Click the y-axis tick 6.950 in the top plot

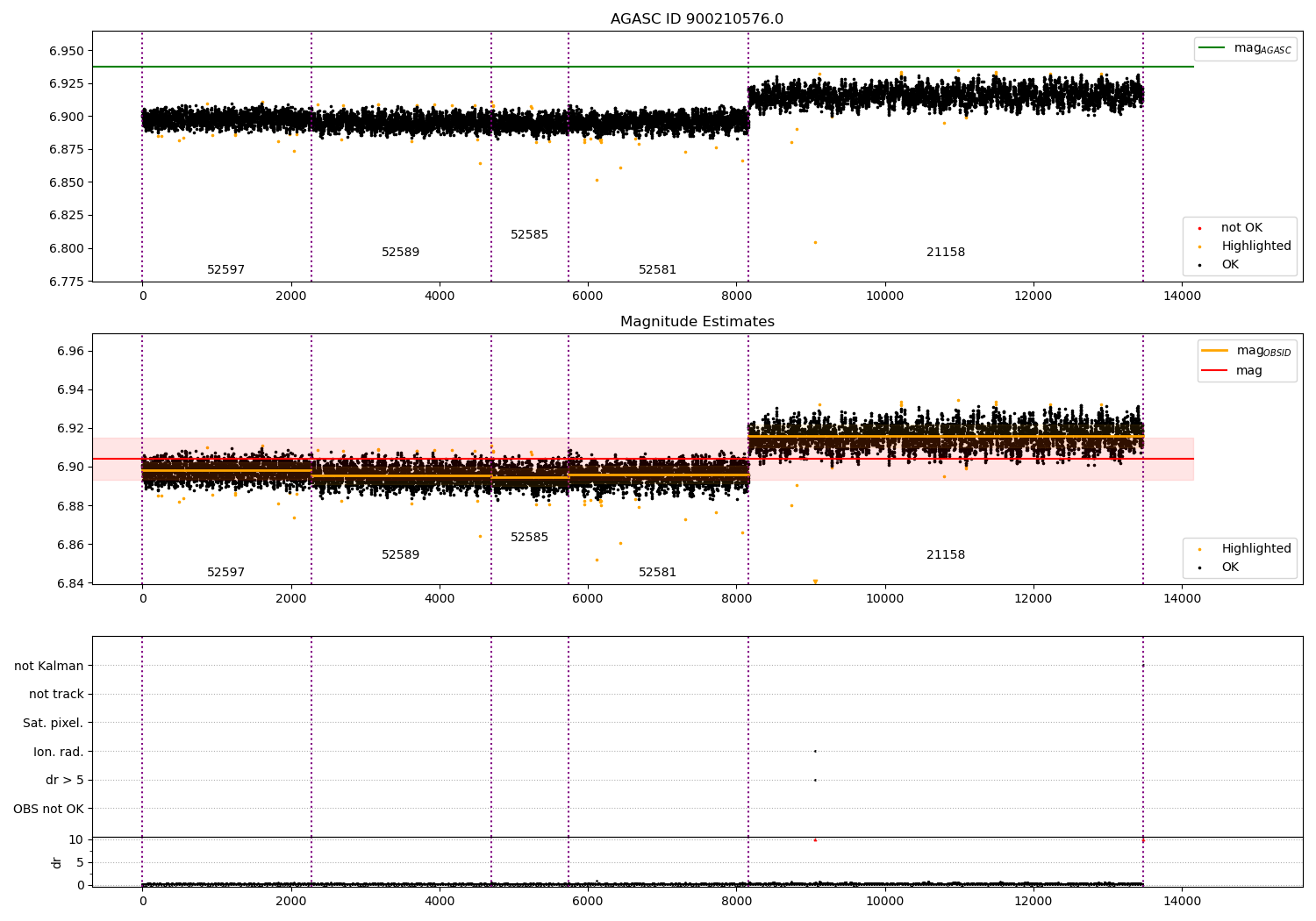[67, 51]
